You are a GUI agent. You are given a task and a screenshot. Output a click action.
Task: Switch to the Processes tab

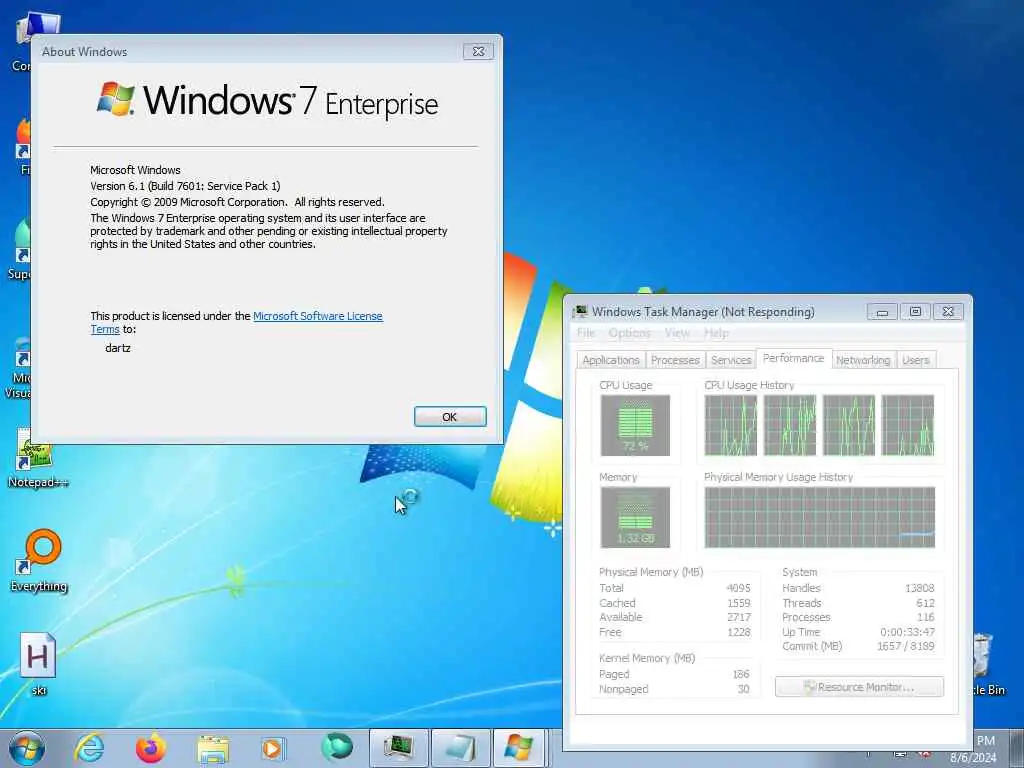tap(675, 360)
